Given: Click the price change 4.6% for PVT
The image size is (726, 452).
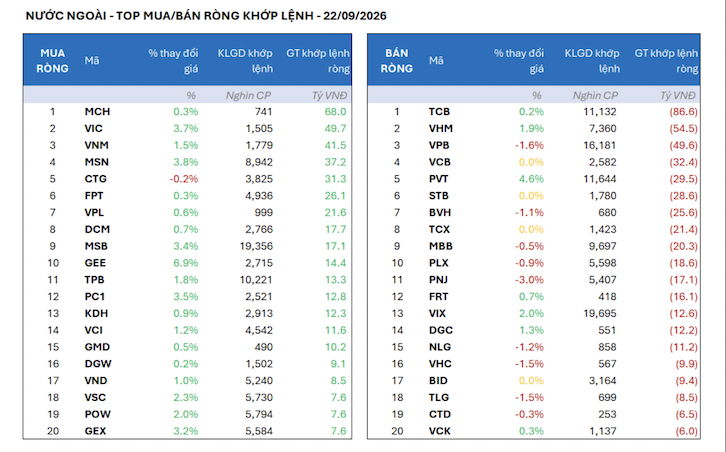Looking at the screenshot, I should (x=531, y=179).
